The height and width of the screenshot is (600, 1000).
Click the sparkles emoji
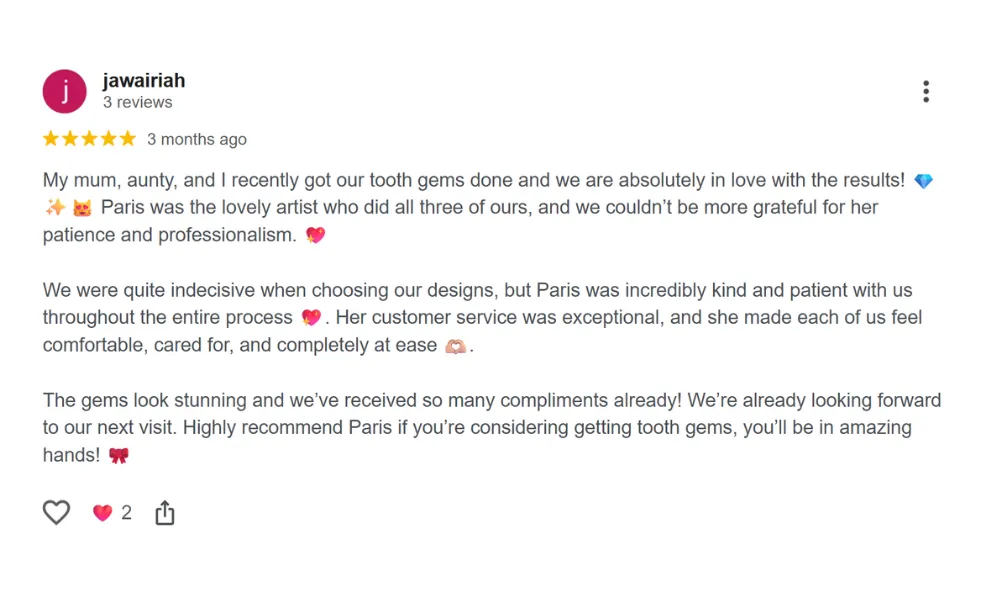[x=56, y=208]
